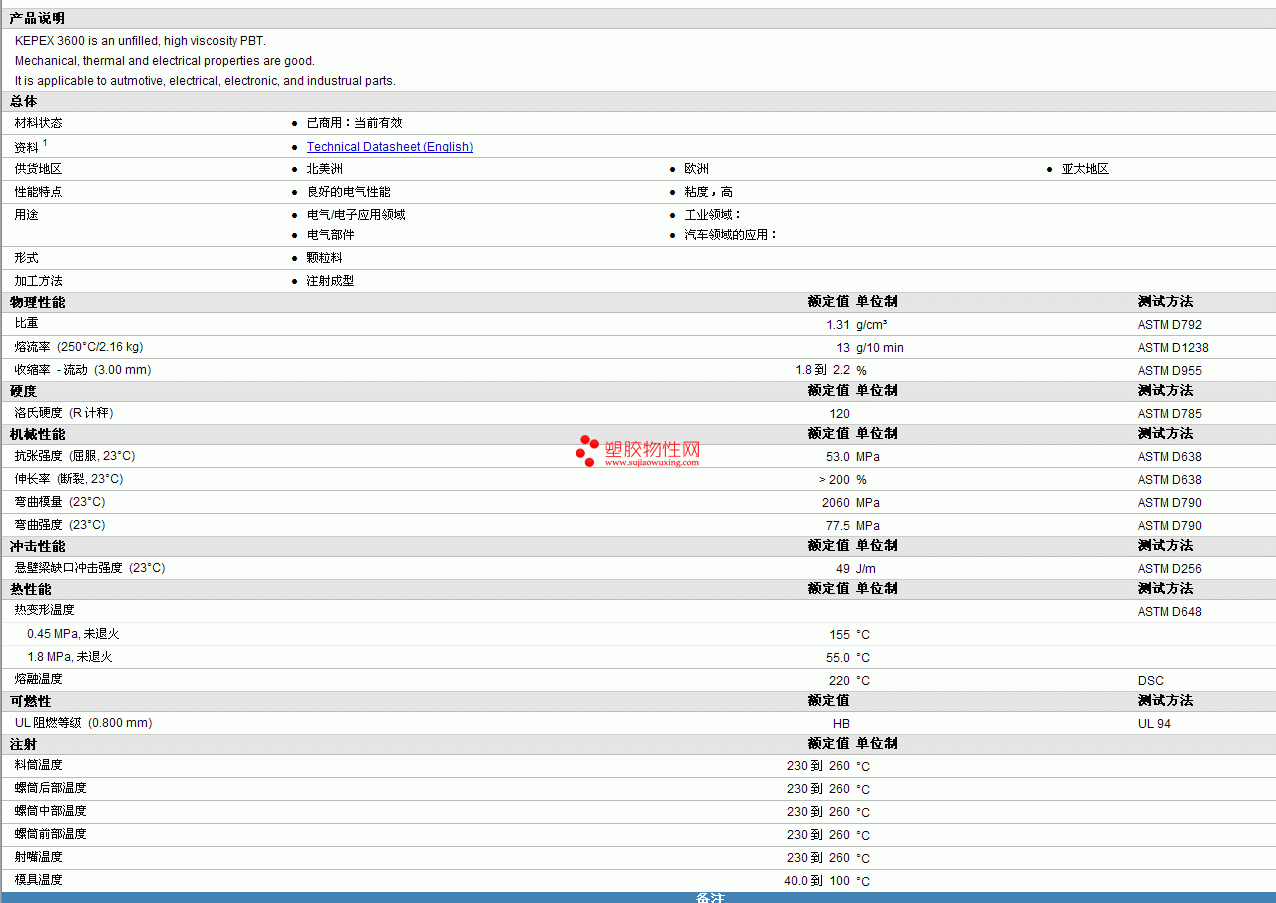Click the 物理性能 section header
This screenshot has width=1276, height=903.
[37, 302]
